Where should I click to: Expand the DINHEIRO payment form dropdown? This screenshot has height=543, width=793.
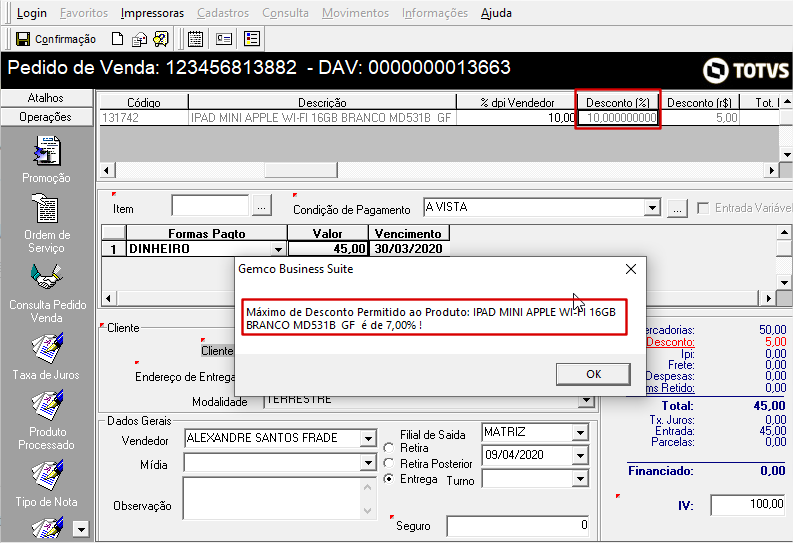coord(278,249)
